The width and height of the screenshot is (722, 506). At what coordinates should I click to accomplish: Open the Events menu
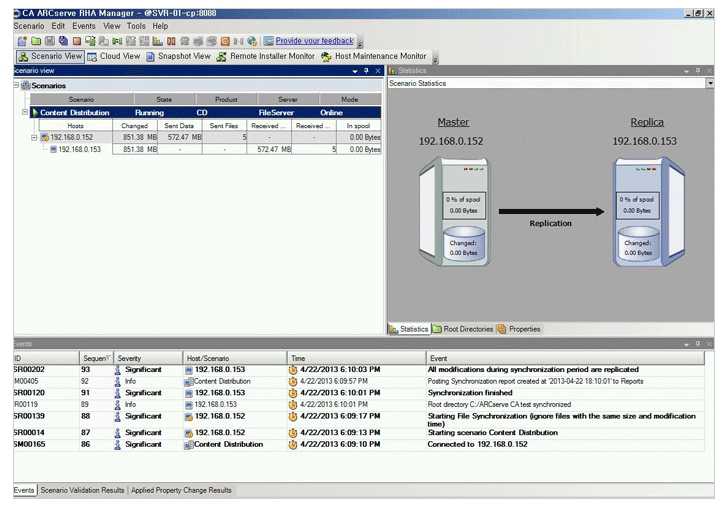click(x=84, y=26)
